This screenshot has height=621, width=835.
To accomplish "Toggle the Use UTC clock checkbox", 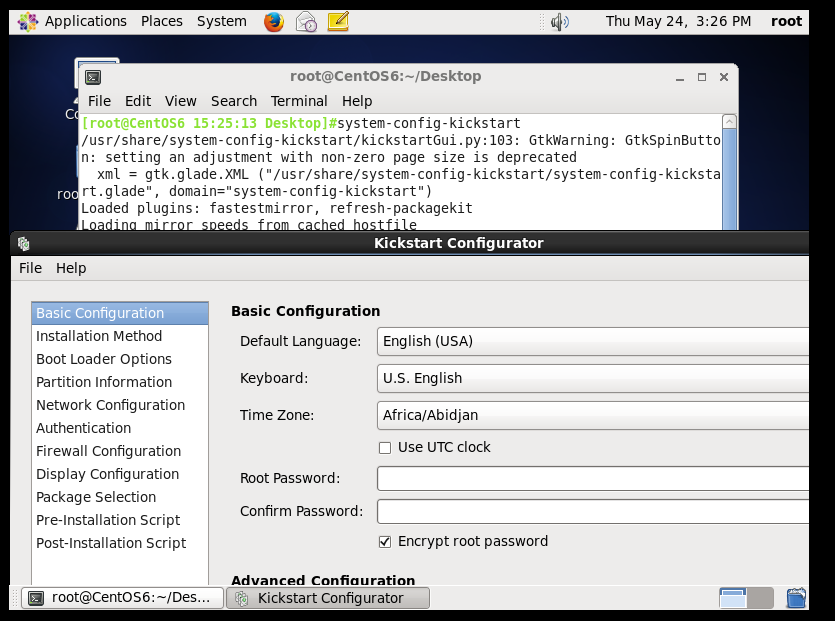I will tap(385, 448).
